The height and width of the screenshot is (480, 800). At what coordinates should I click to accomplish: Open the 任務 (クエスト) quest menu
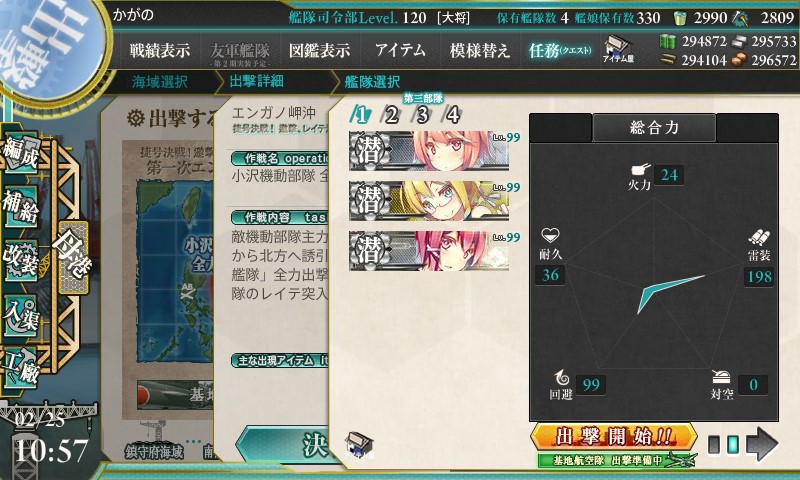point(560,50)
